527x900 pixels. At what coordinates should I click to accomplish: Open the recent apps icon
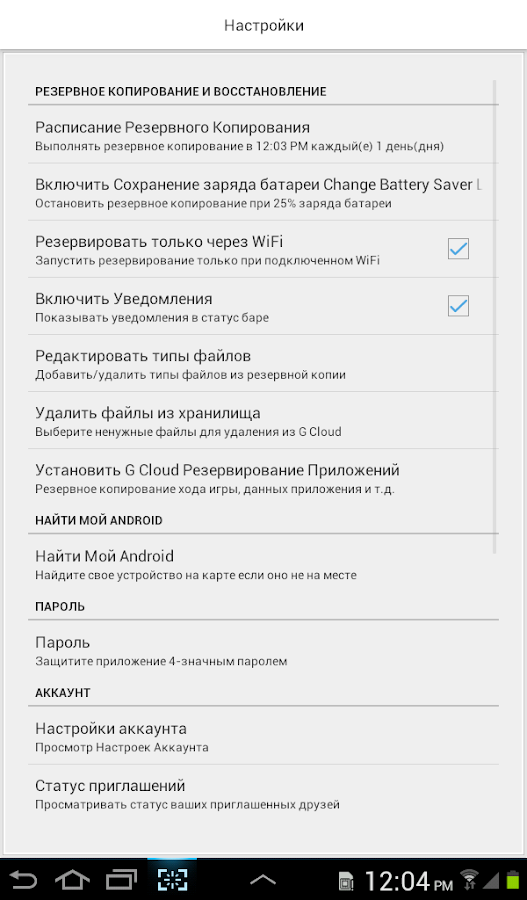coord(121,880)
